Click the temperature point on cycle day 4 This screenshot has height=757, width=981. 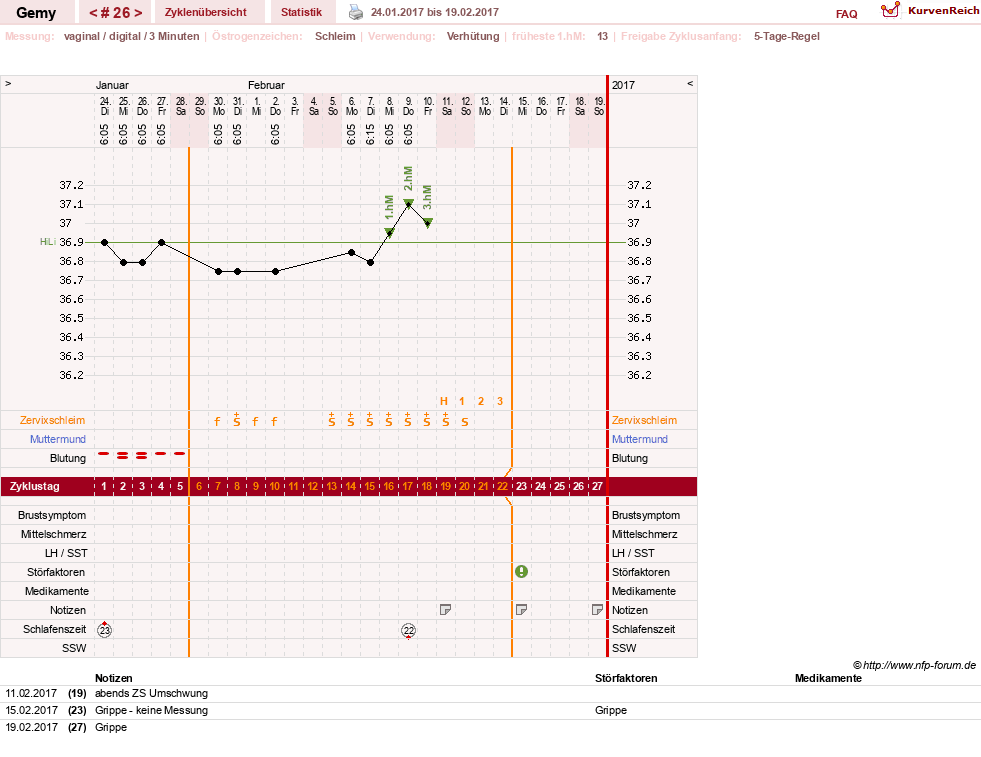point(161,242)
